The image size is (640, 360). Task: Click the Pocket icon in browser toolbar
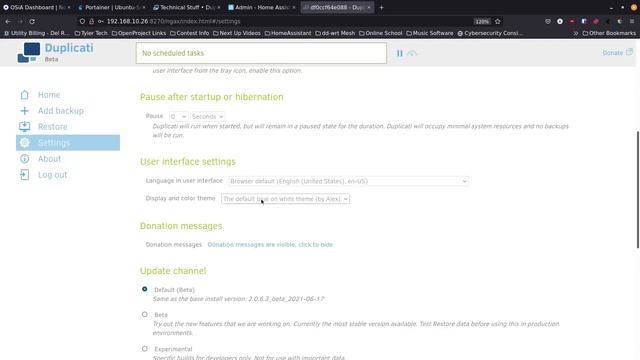point(548,21)
